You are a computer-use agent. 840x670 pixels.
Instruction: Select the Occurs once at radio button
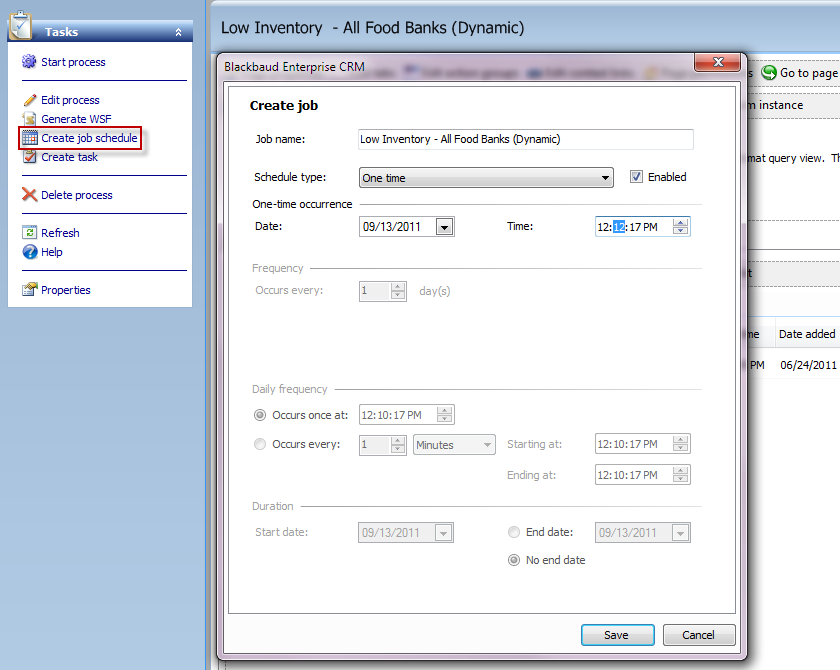tap(260, 415)
